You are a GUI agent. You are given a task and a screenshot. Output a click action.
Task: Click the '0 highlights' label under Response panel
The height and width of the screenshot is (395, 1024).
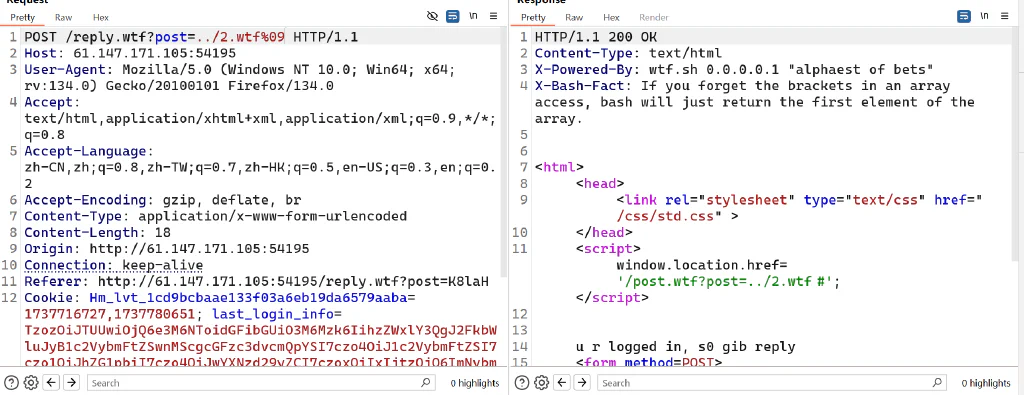point(985,383)
